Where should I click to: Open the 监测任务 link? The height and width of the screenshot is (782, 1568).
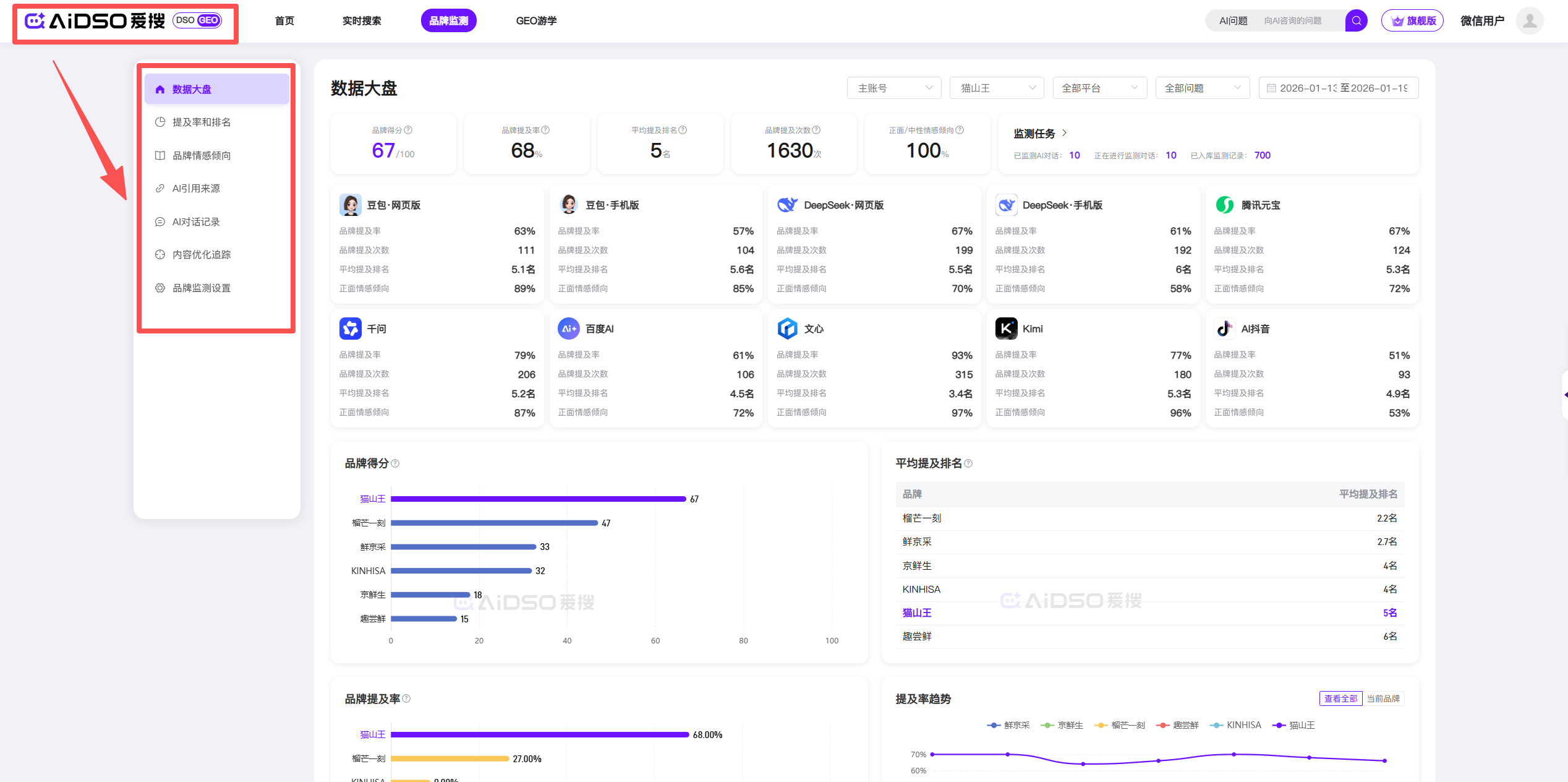click(1040, 133)
